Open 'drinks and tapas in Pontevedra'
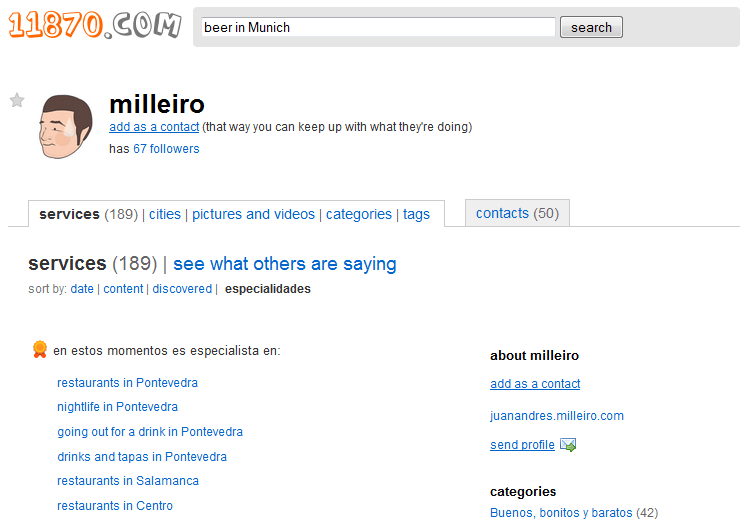 (142, 457)
